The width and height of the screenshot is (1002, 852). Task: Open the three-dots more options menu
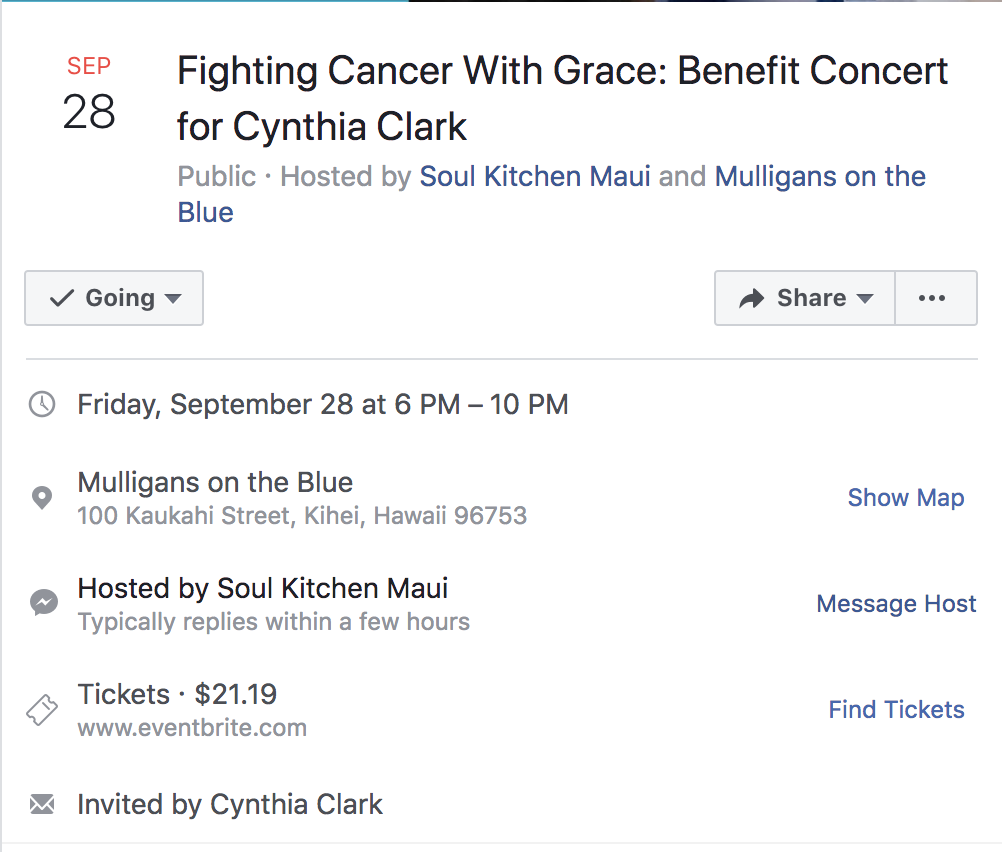pos(932,298)
